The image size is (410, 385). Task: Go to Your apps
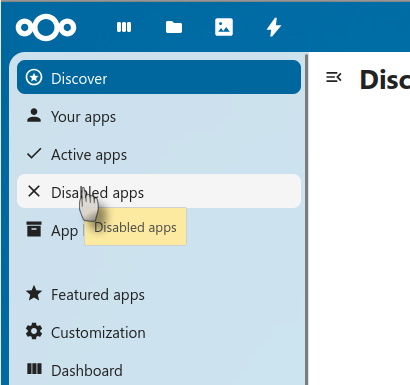point(159,116)
